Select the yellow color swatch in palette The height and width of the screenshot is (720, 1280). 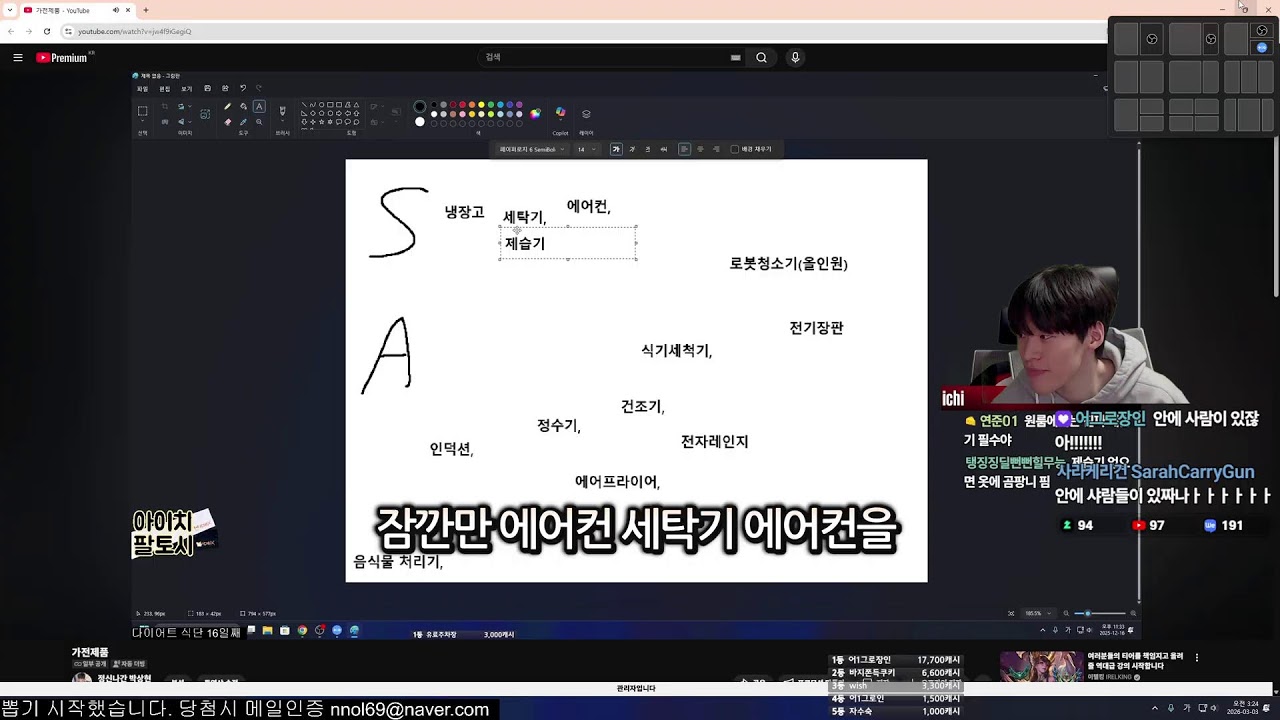click(481, 104)
